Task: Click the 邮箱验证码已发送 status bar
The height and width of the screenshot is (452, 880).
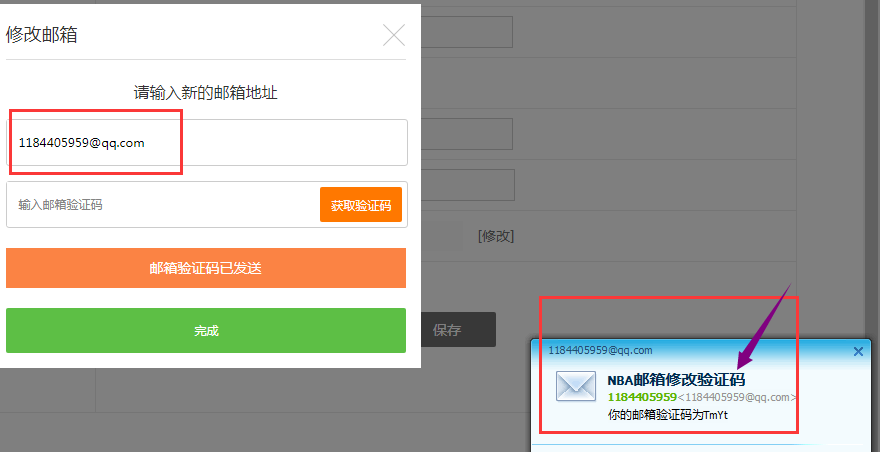Action: pyautogui.click(x=206, y=268)
